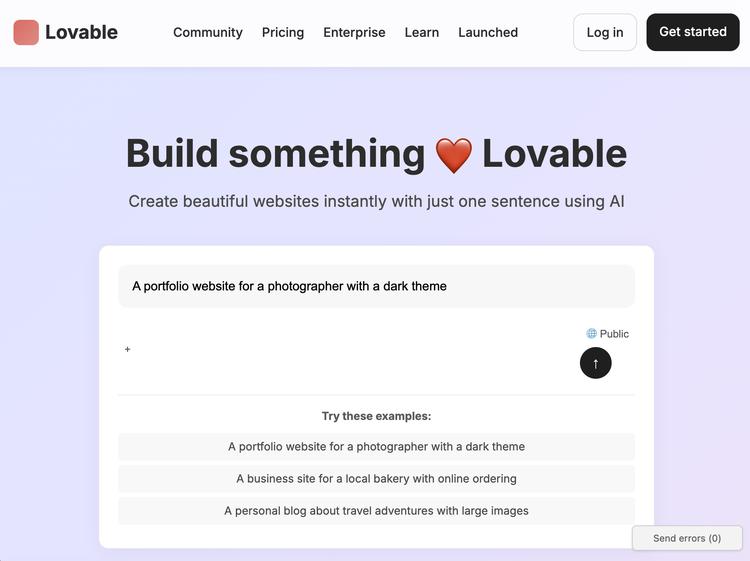Click the Log in button
This screenshot has height=561, width=750.
605,32
